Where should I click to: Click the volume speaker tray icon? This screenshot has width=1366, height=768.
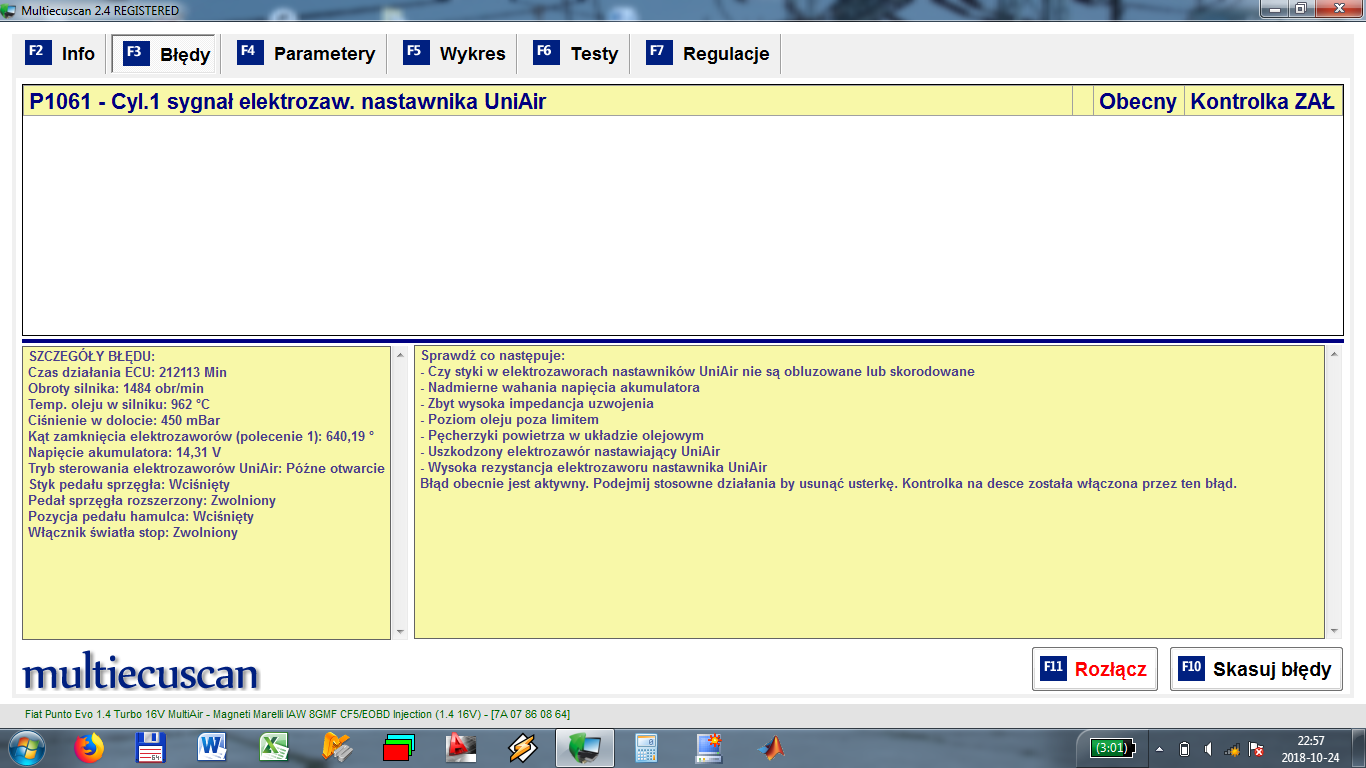point(1208,748)
